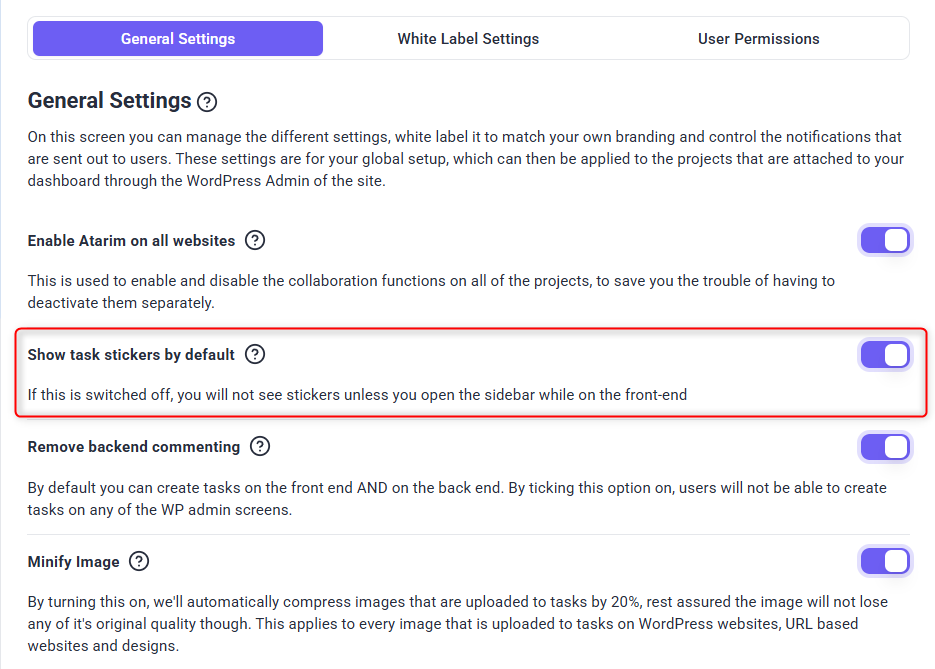935x669 pixels.
Task: Click the Minify Image setting label
Action: click(x=73, y=562)
